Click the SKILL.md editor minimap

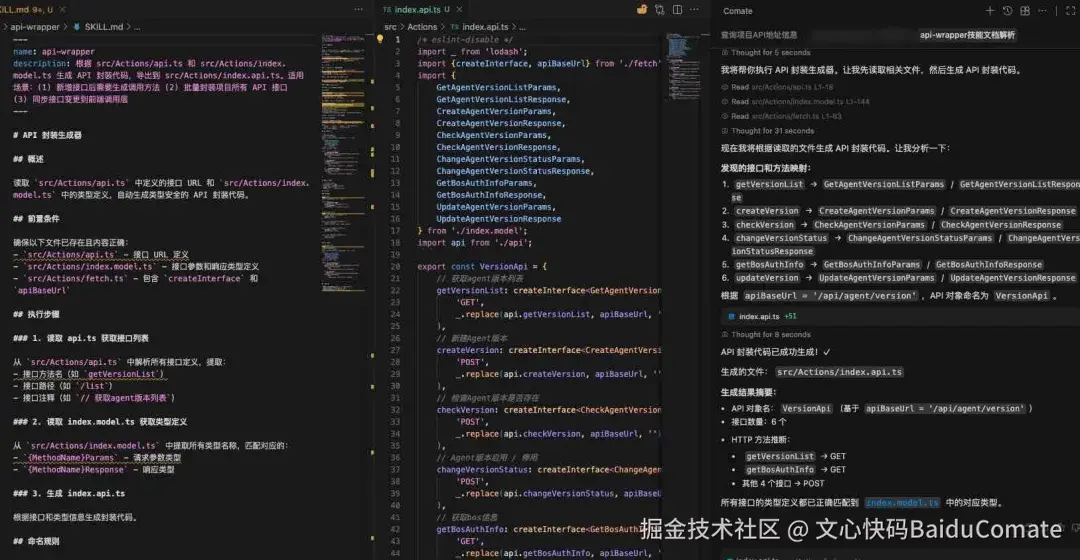(343, 162)
